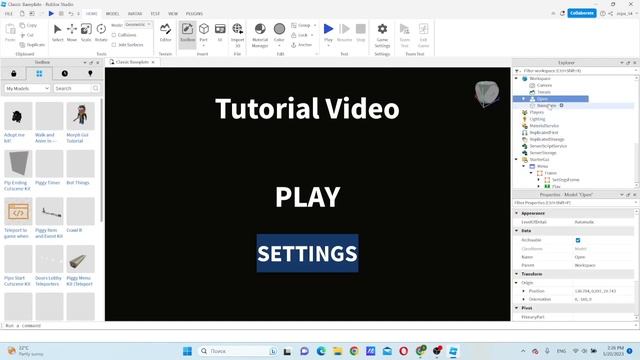Choose the Scale tool
The height and width of the screenshot is (360, 640).
pyautogui.click(x=86, y=33)
